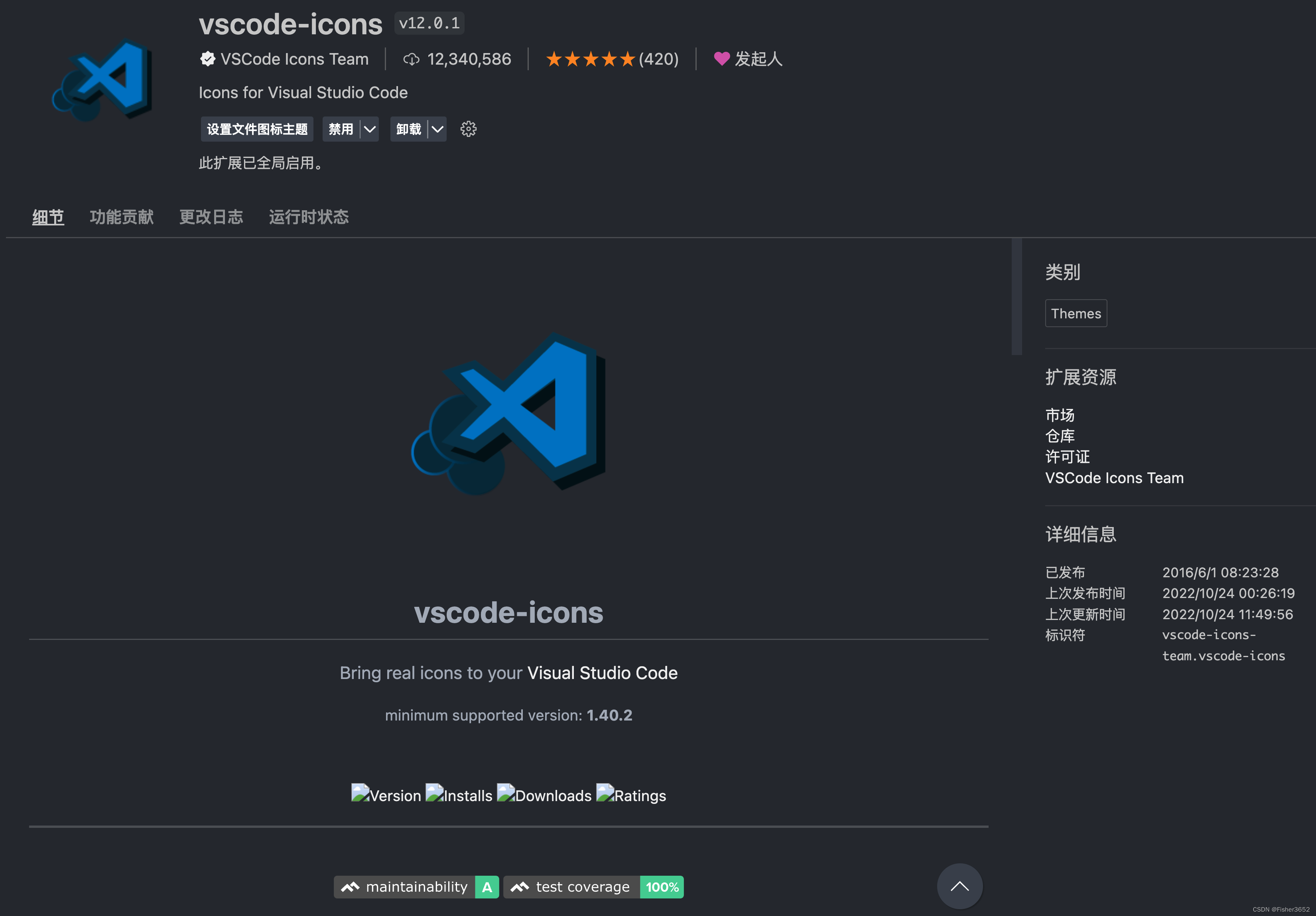
Task: Click the Icons for Visual Studio Code description
Action: click(x=303, y=92)
